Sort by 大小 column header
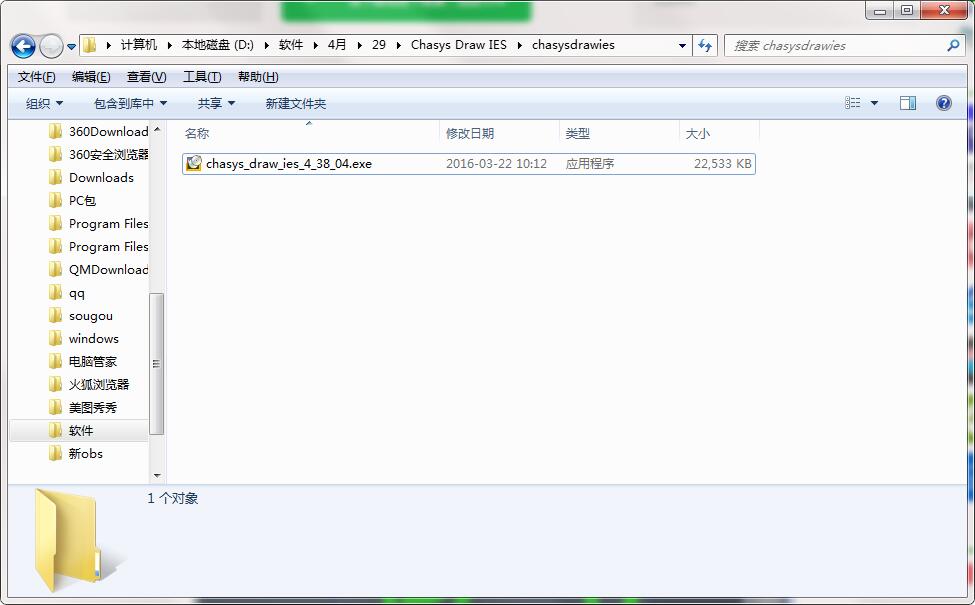Viewport: 975px width, 605px height. [x=698, y=133]
